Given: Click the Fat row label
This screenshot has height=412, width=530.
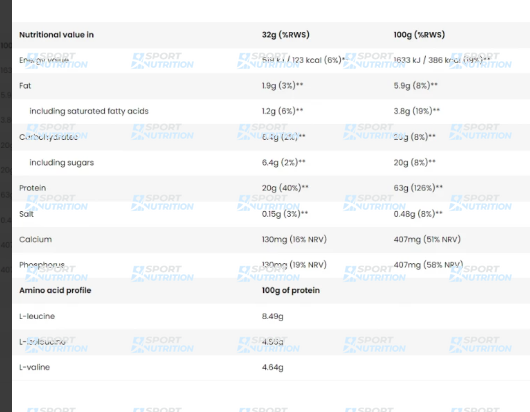Looking at the screenshot, I should pyautogui.click(x=25, y=86).
